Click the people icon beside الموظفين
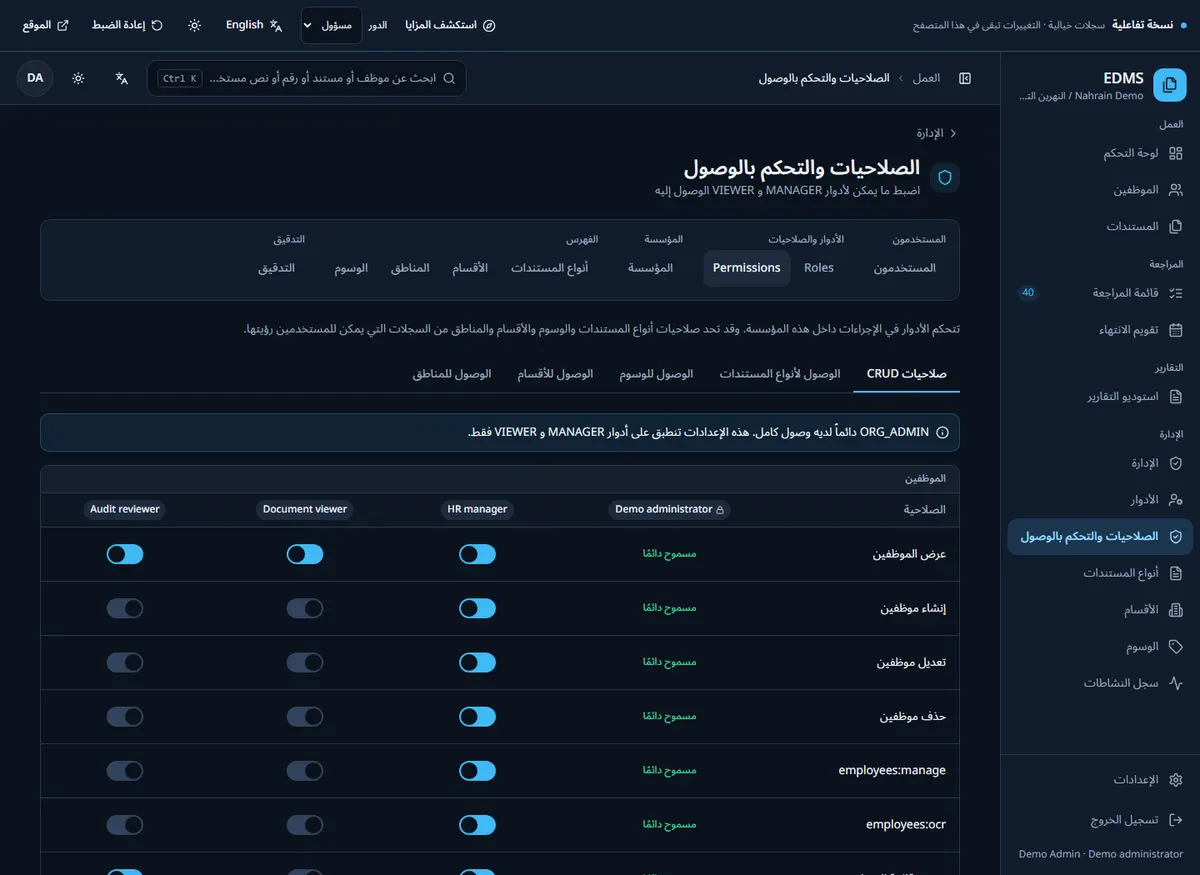 click(1176, 190)
